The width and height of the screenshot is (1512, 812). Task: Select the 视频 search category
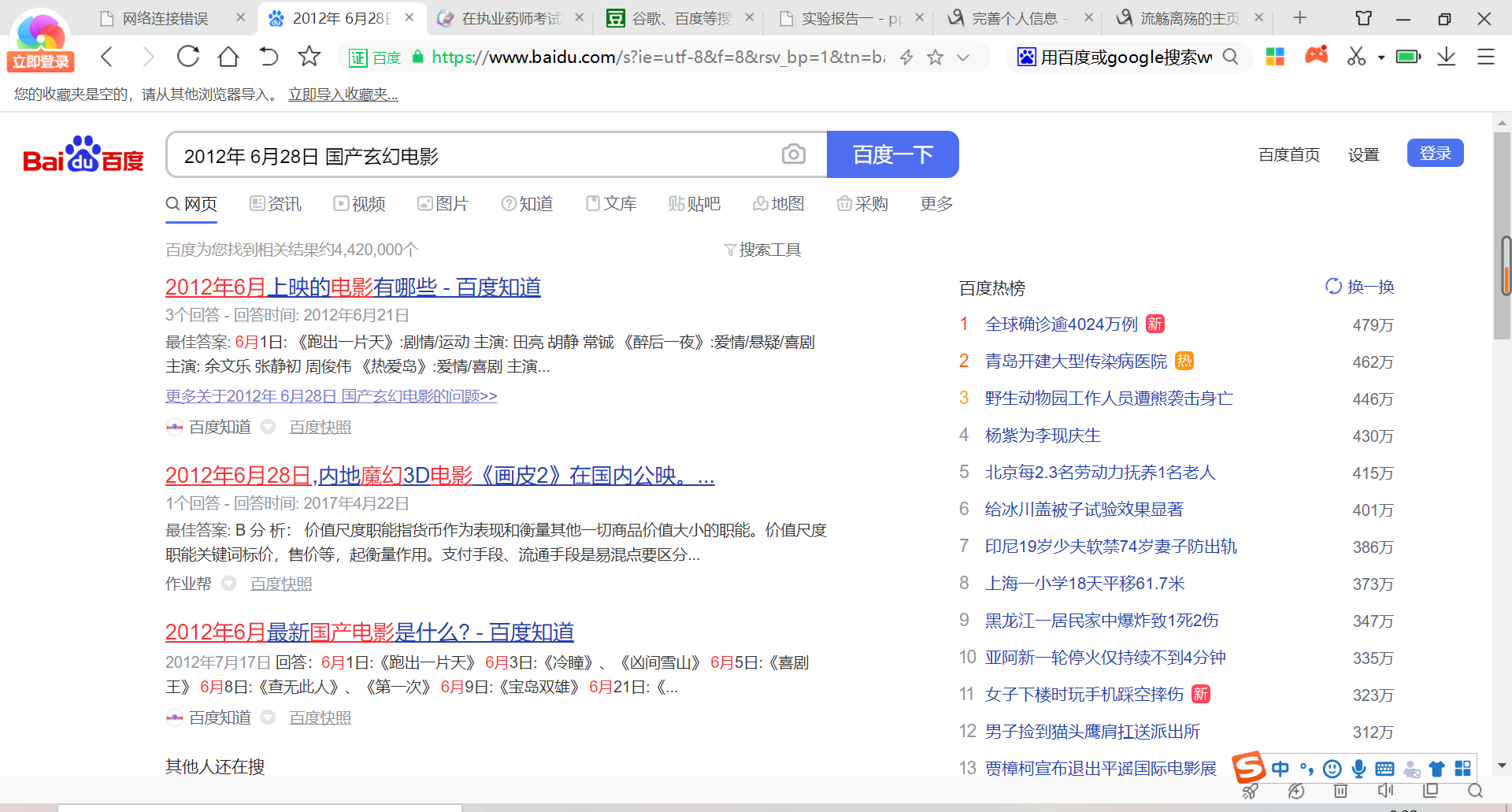[x=359, y=204]
